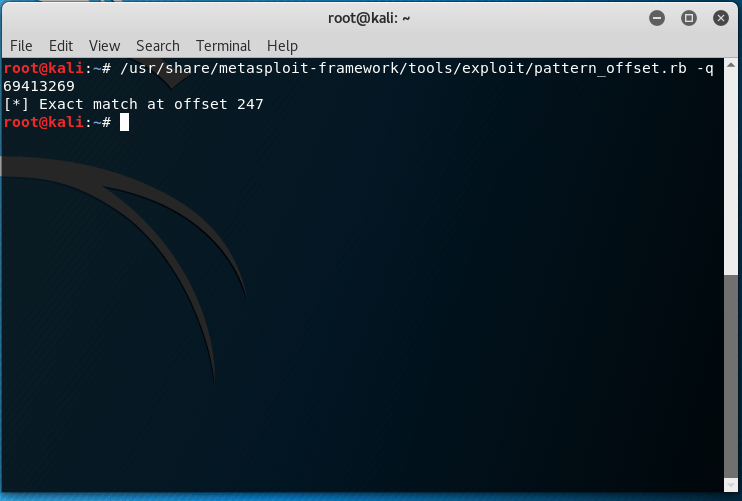Open the View menu
Screen dimensions: 742x501
pos(105,46)
